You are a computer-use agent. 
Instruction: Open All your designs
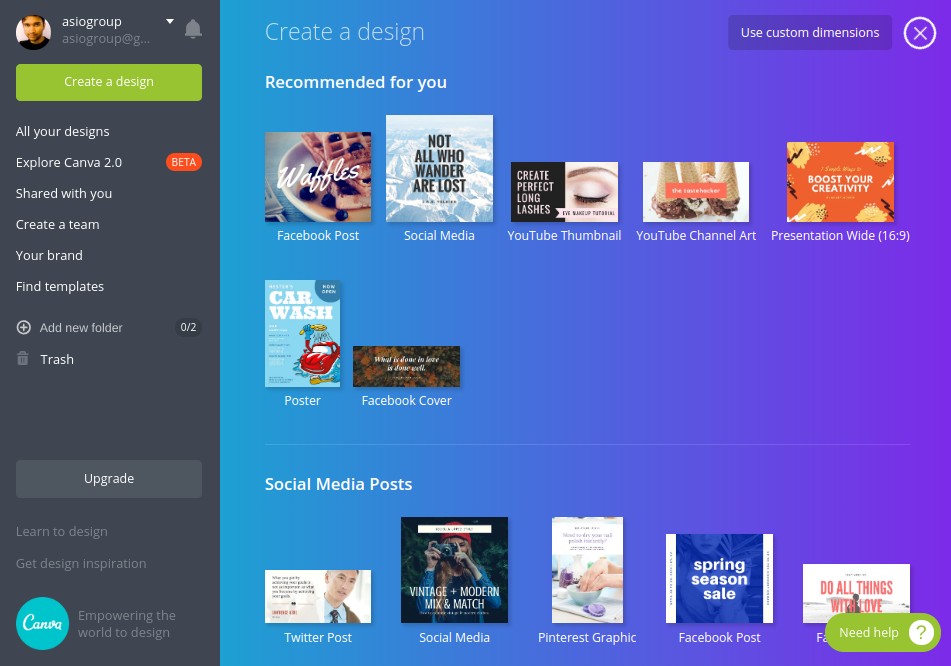tap(62, 132)
